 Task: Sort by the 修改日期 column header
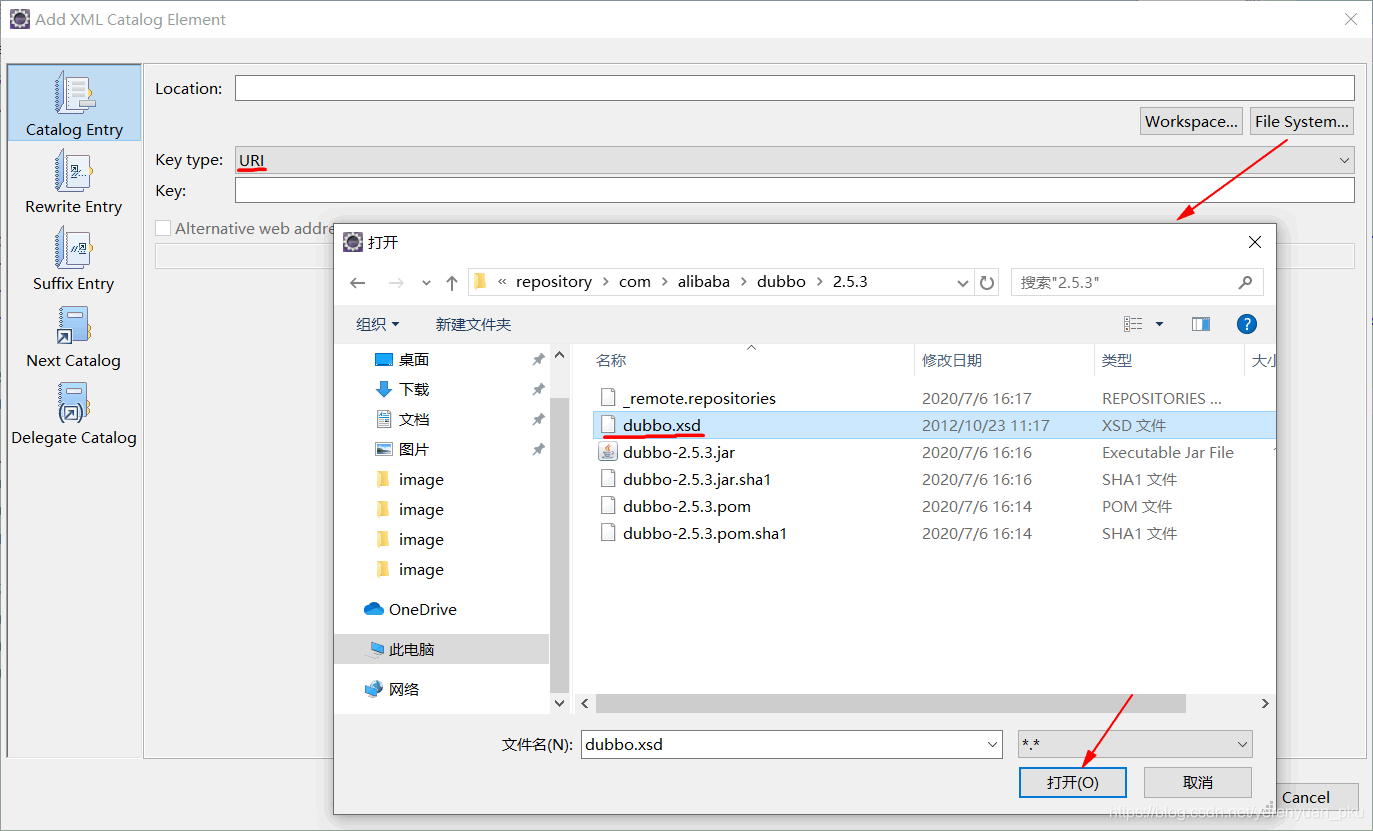point(952,360)
